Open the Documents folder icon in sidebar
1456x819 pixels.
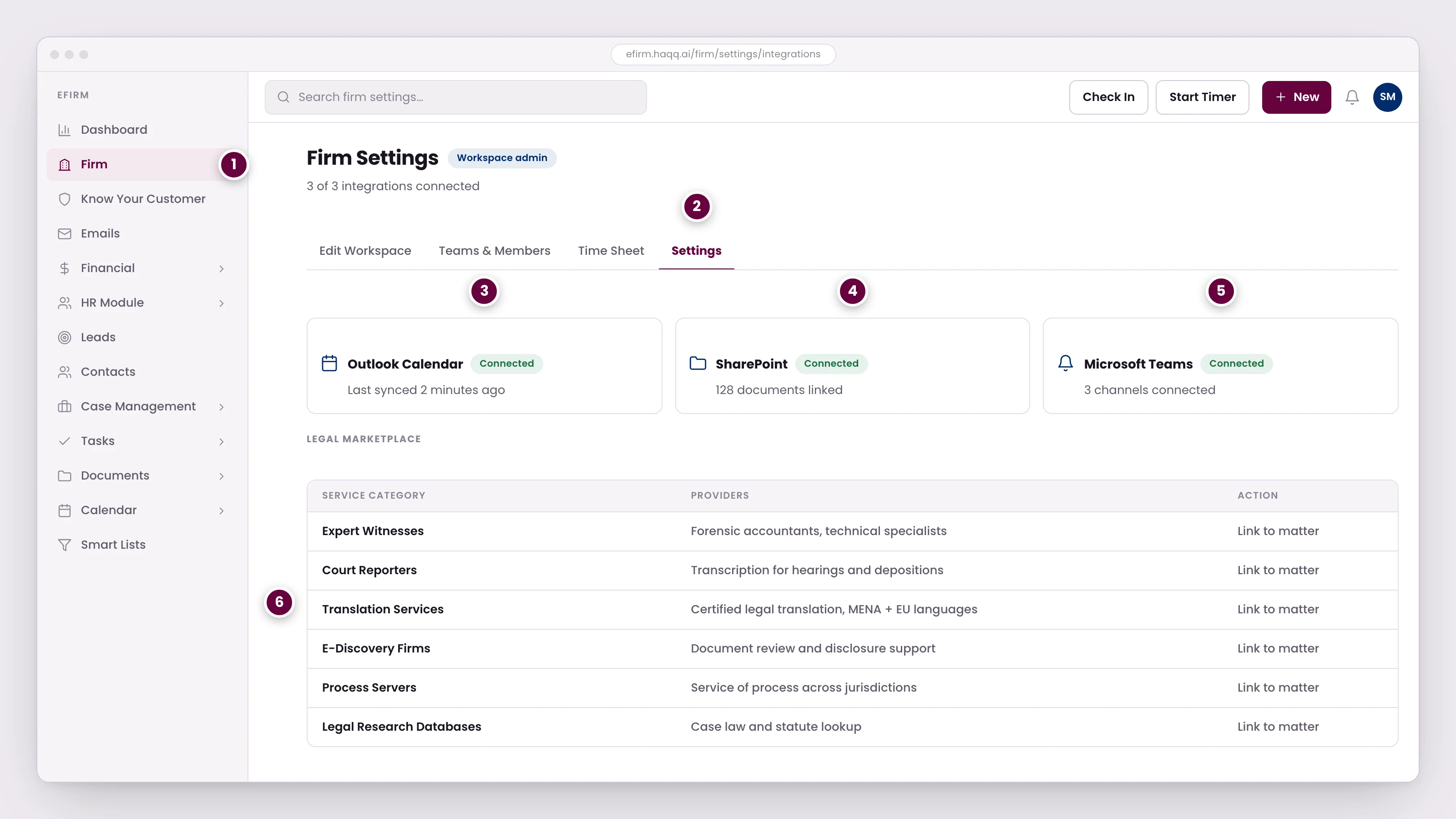(x=65, y=475)
